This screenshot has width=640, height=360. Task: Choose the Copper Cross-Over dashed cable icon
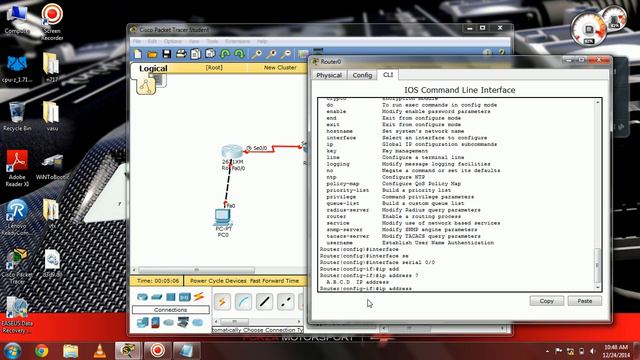point(286,302)
